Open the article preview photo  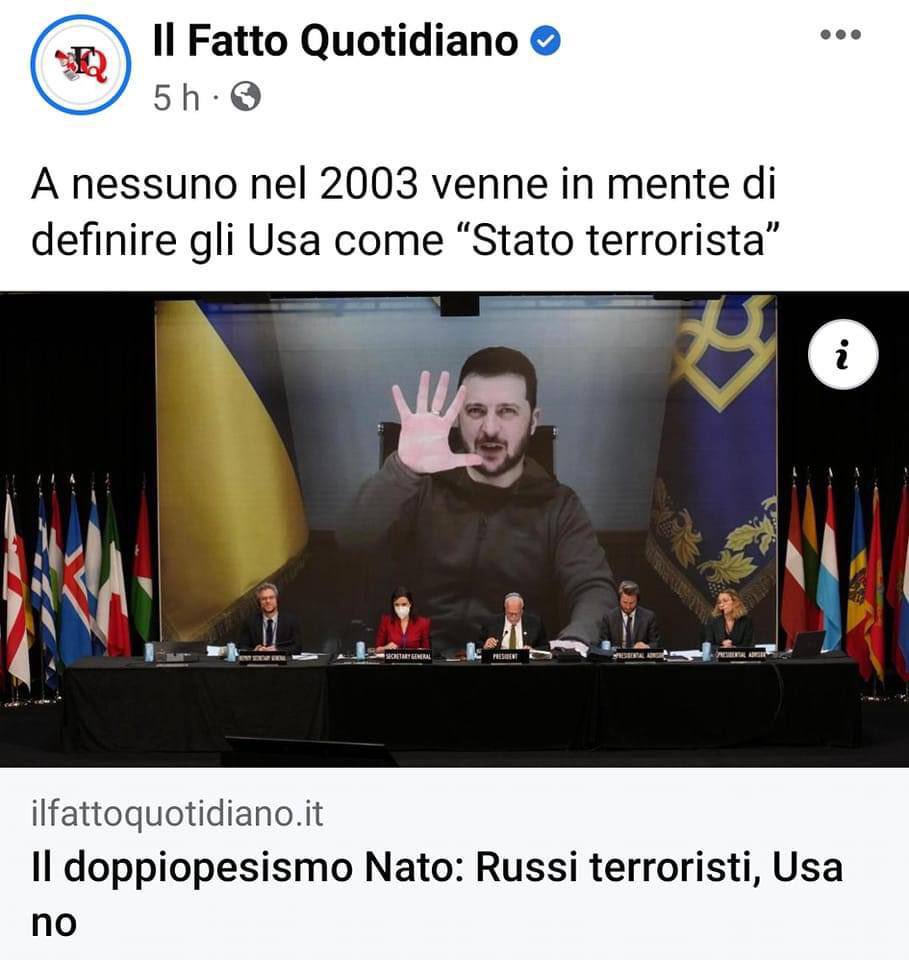point(454,530)
